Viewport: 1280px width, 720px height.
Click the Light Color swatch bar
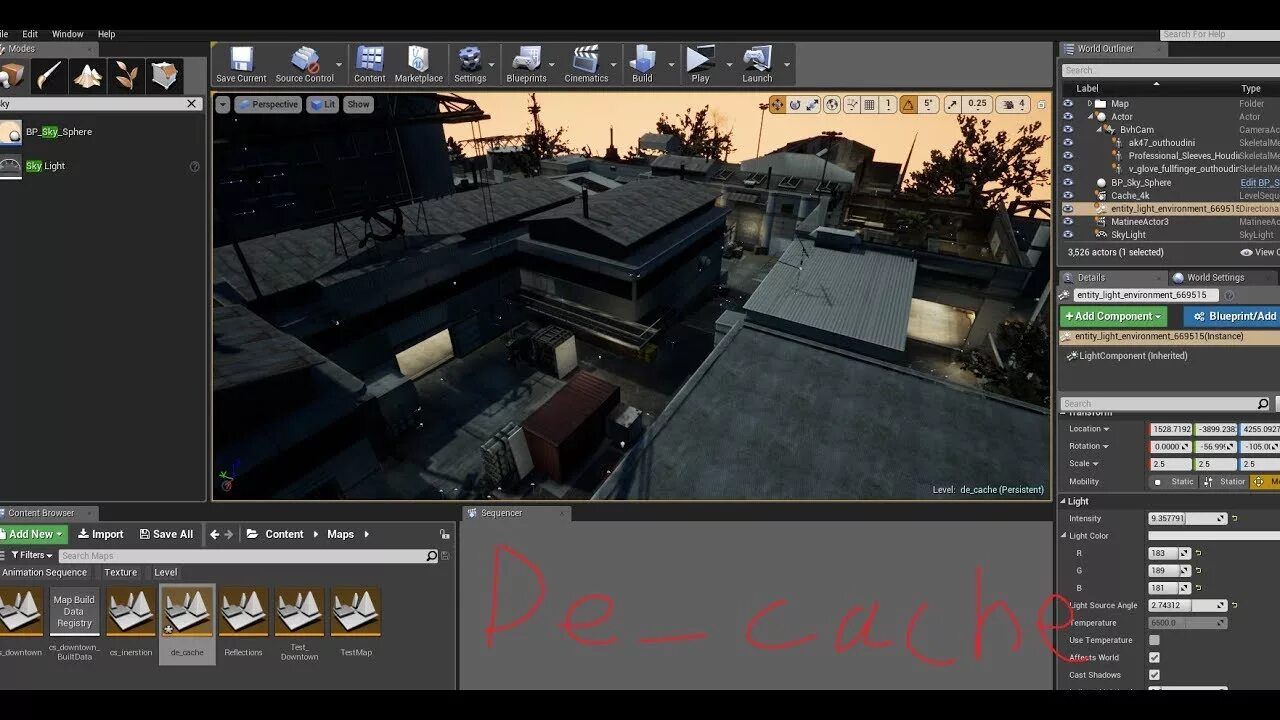pyautogui.click(x=1214, y=535)
